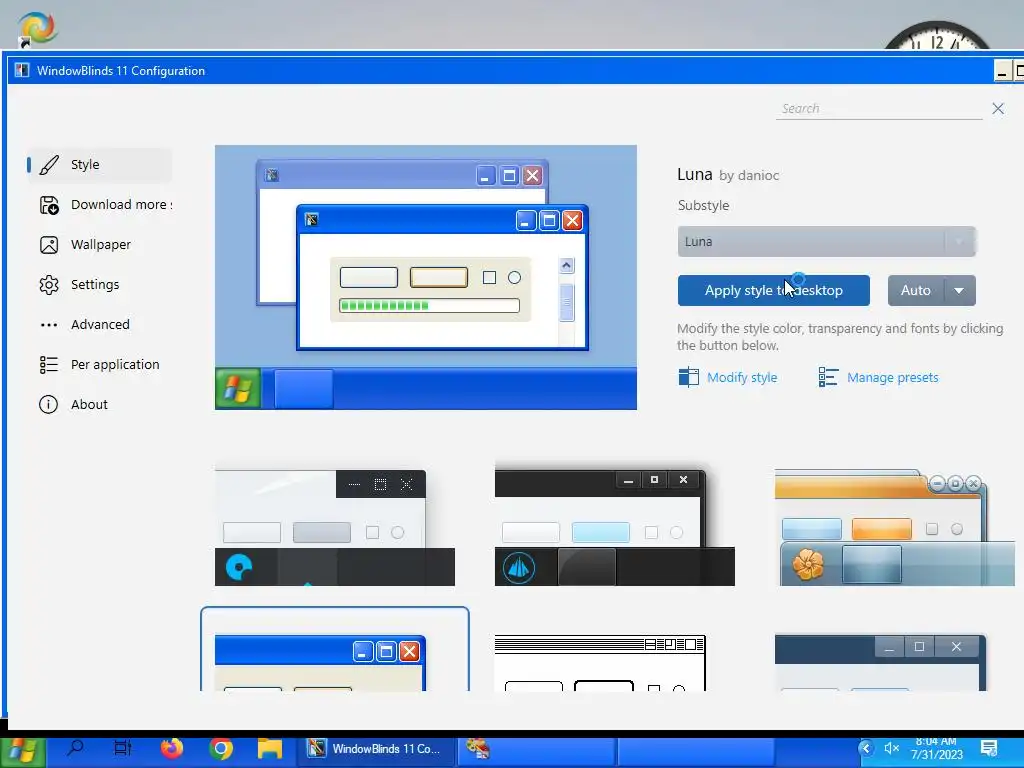The height and width of the screenshot is (768, 1024).
Task: Go to Wallpaper section
Action: point(100,245)
